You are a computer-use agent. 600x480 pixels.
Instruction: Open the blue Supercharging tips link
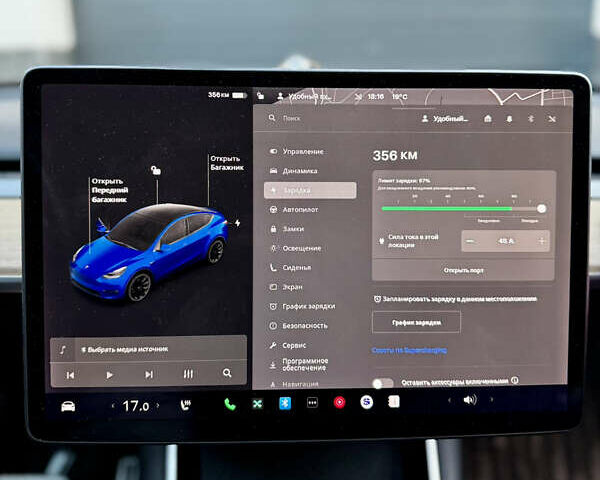tap(409, 350)
